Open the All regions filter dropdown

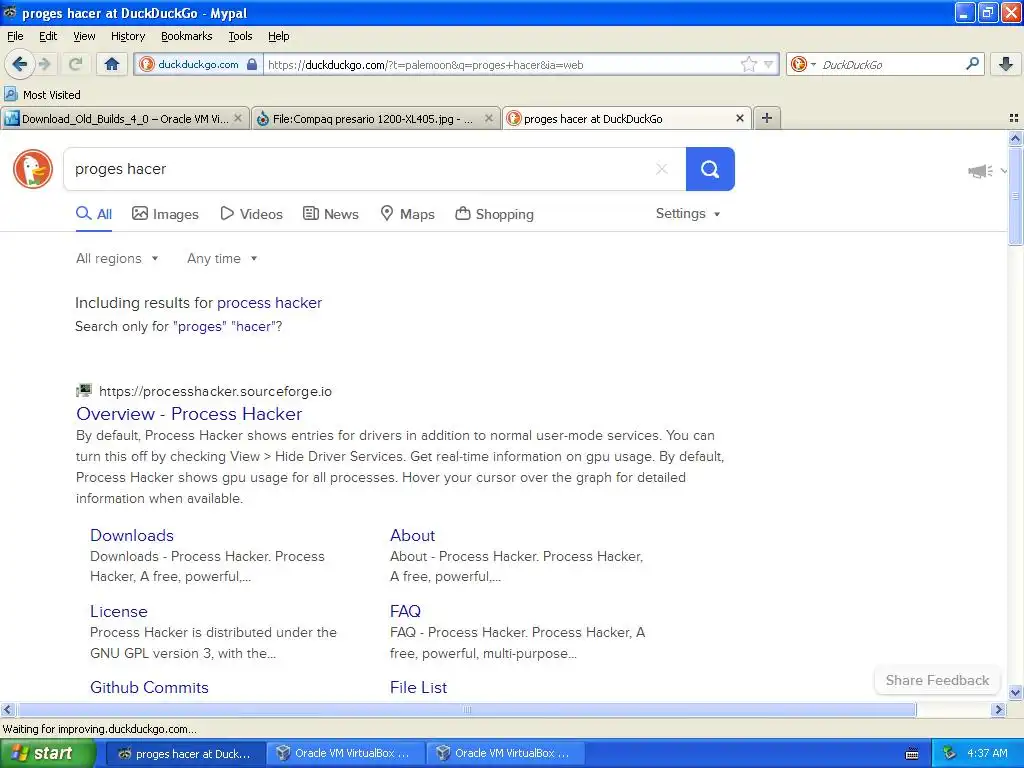(x=117, y=259)
